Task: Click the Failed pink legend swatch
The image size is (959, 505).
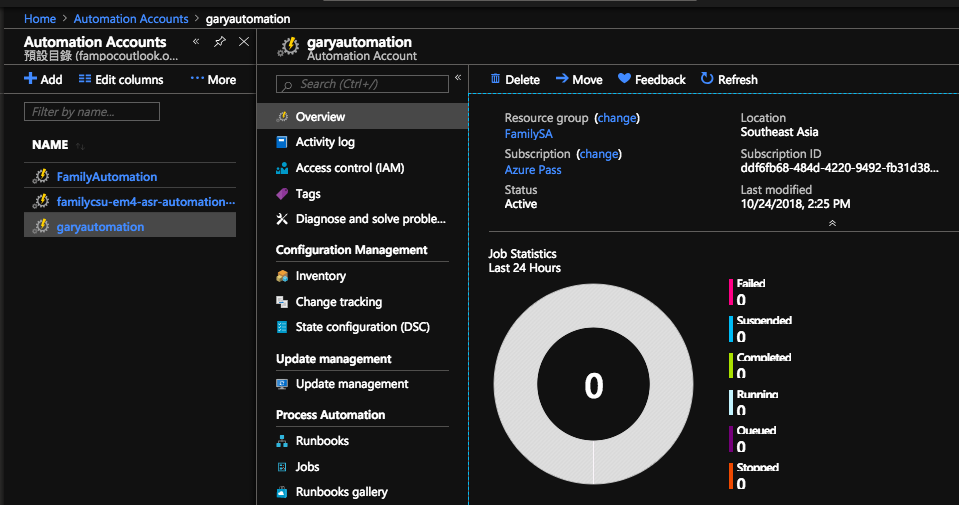Action: (731, 292)
